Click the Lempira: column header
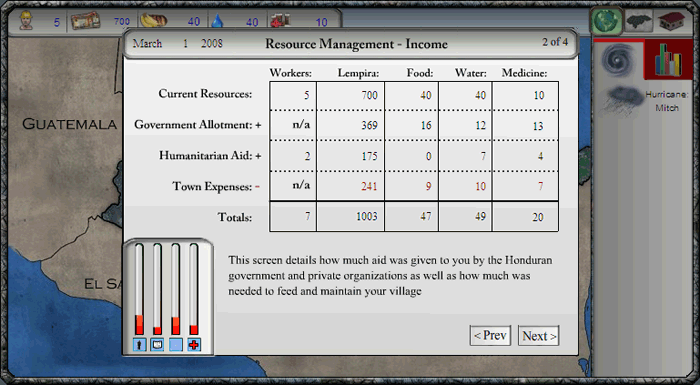Image resolution: width=700 pixels, height=385 pixels. coord(358,73)
